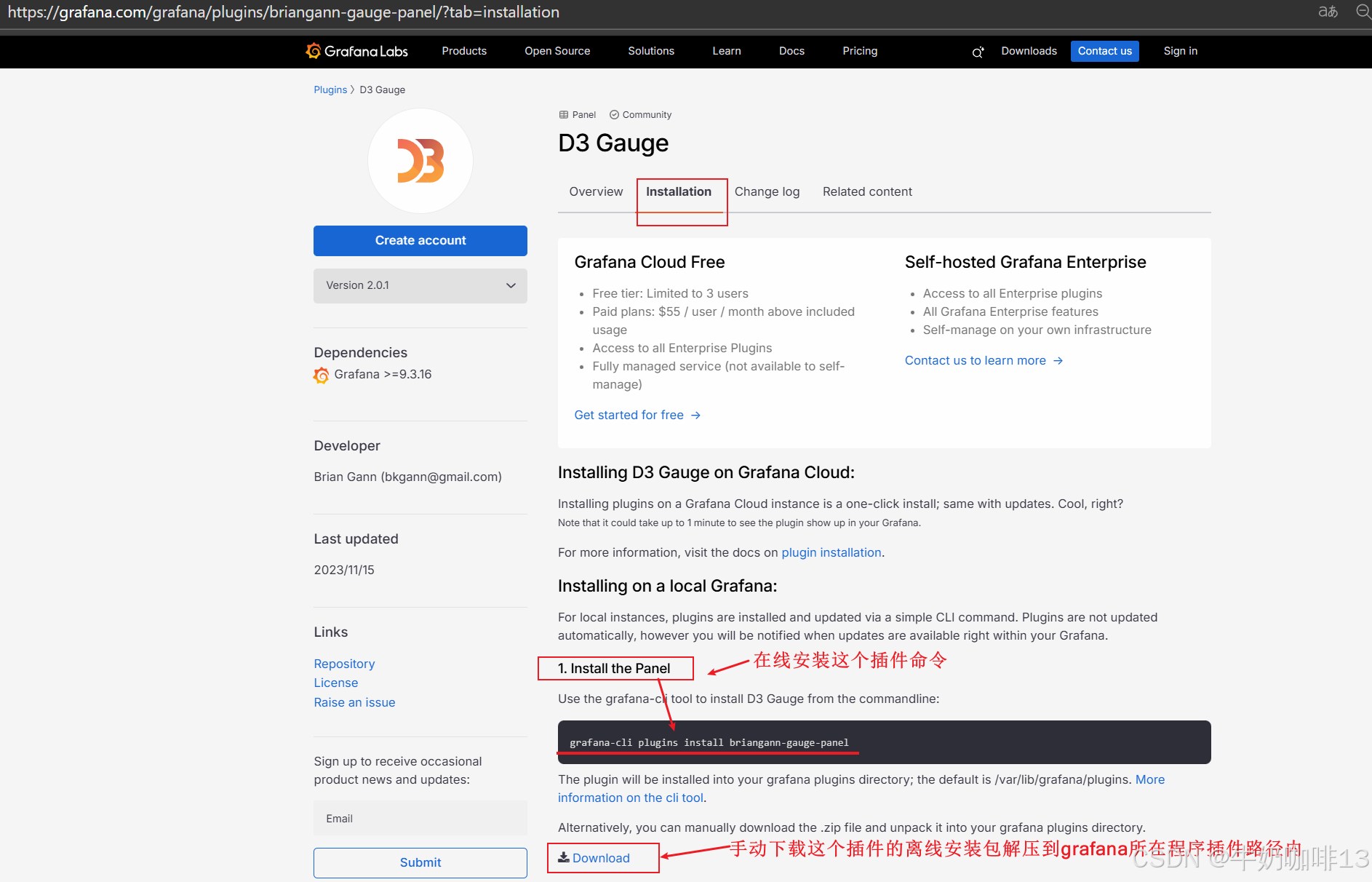Open the Docs menu
Image resolution: width=1372 pixels, height=882 pixels.
click(x=791, y=51)
